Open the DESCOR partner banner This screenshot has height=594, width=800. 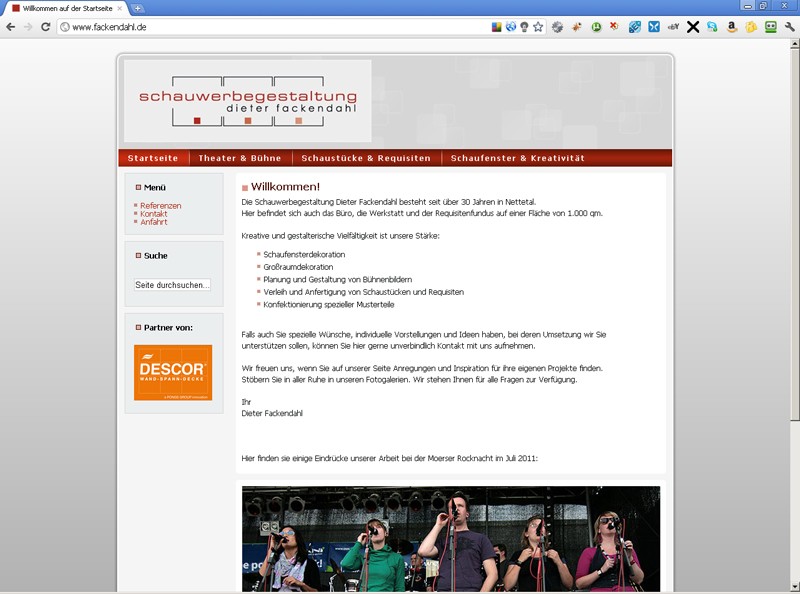point(173,373)
